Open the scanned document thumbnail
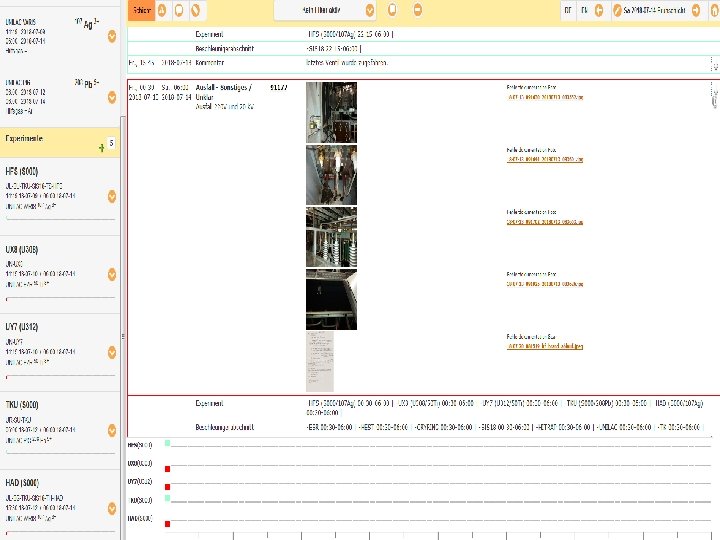720x540 pixels. pos(320,362)
